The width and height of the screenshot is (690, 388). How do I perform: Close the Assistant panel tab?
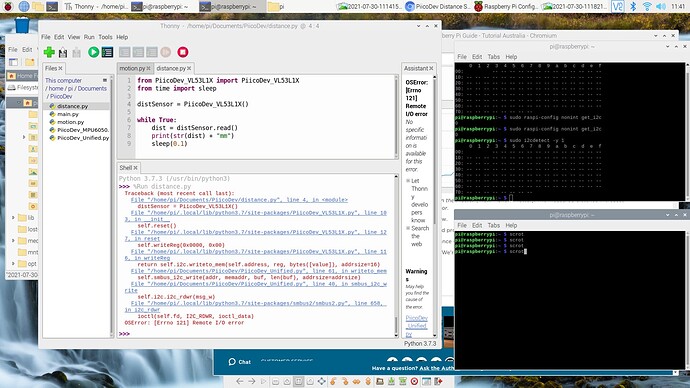tap(431, 68)
